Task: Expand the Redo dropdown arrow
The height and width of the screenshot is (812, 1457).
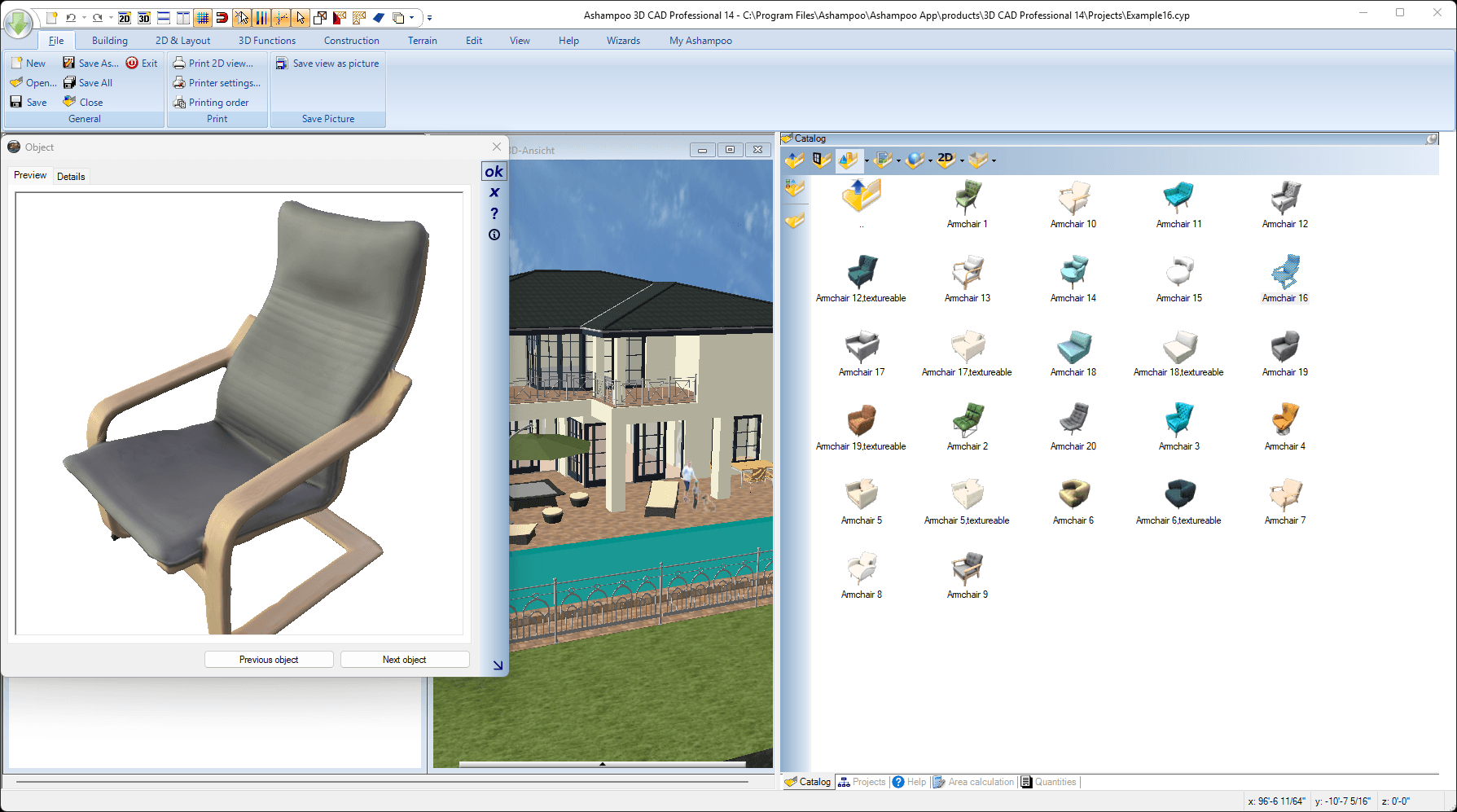Action: [111, 17]
